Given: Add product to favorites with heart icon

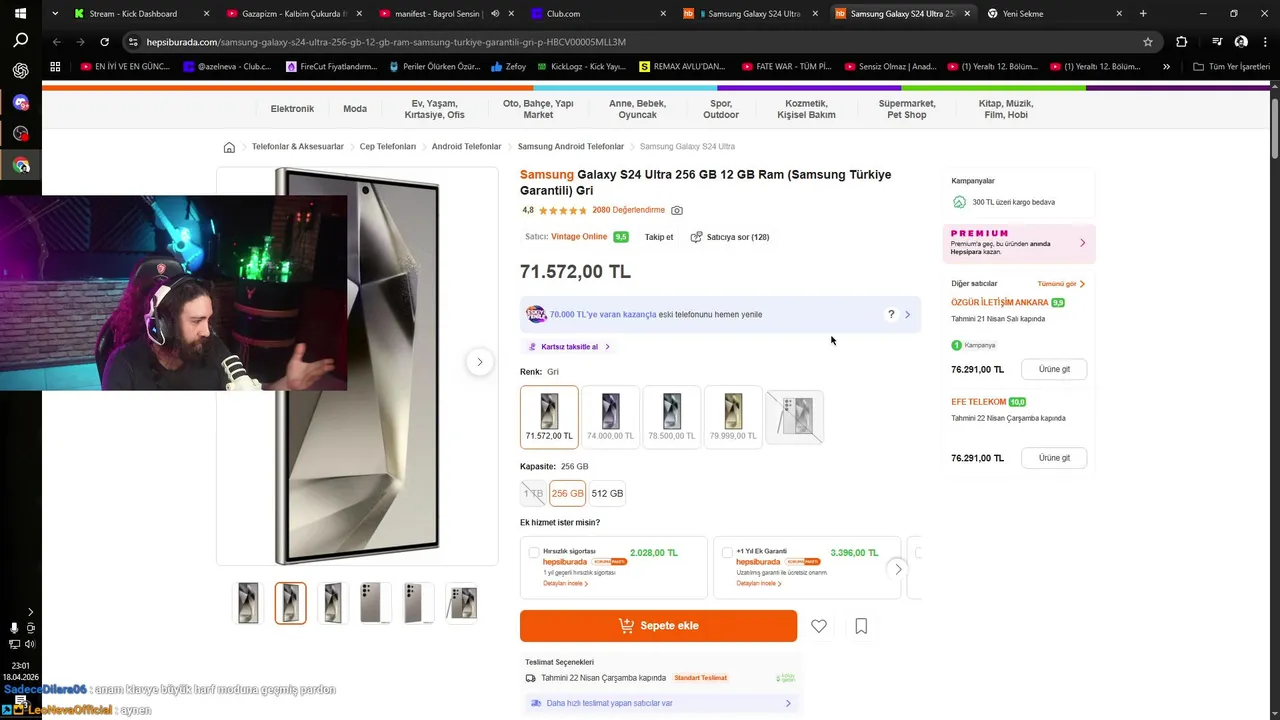Looking at the screenshot, I should click(819, 626).
